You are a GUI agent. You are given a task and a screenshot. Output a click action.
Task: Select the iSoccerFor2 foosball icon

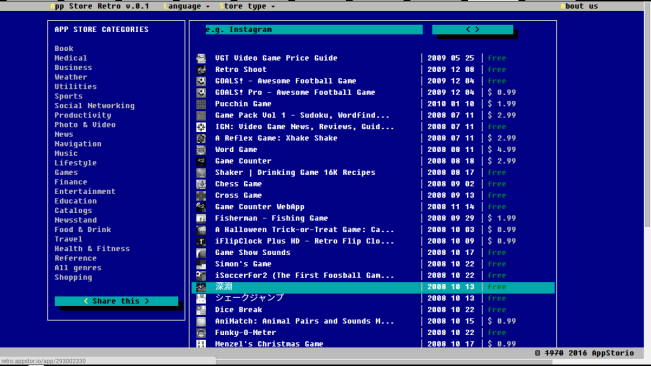201,276
